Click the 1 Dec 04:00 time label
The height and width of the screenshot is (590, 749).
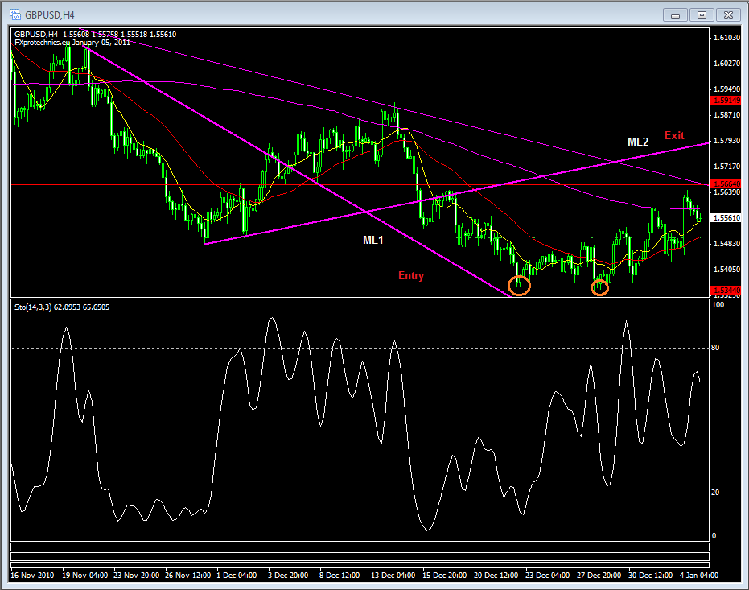coord(237,575)
